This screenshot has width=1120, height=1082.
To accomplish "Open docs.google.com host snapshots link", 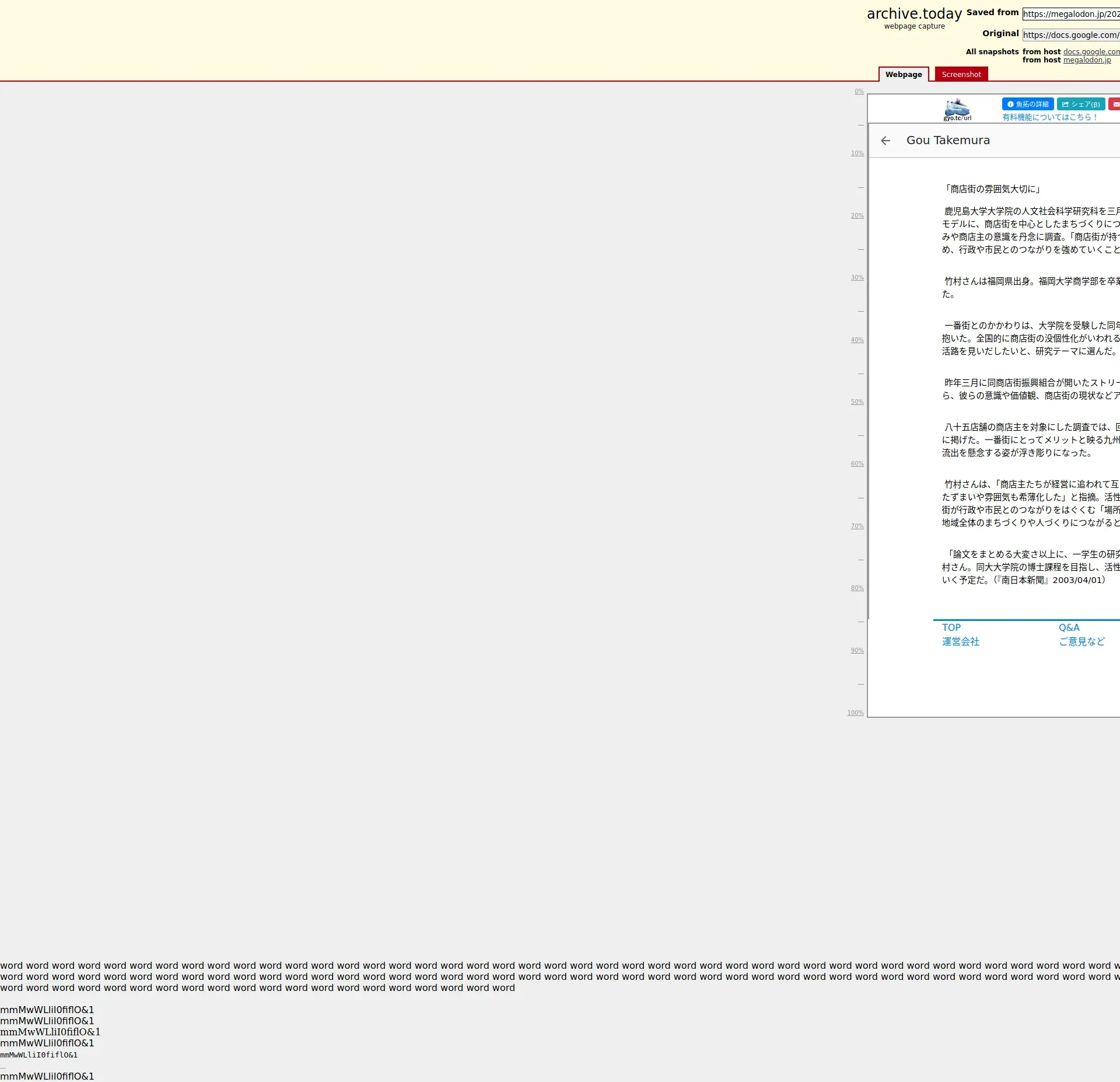I will [x=1091, y=51].
